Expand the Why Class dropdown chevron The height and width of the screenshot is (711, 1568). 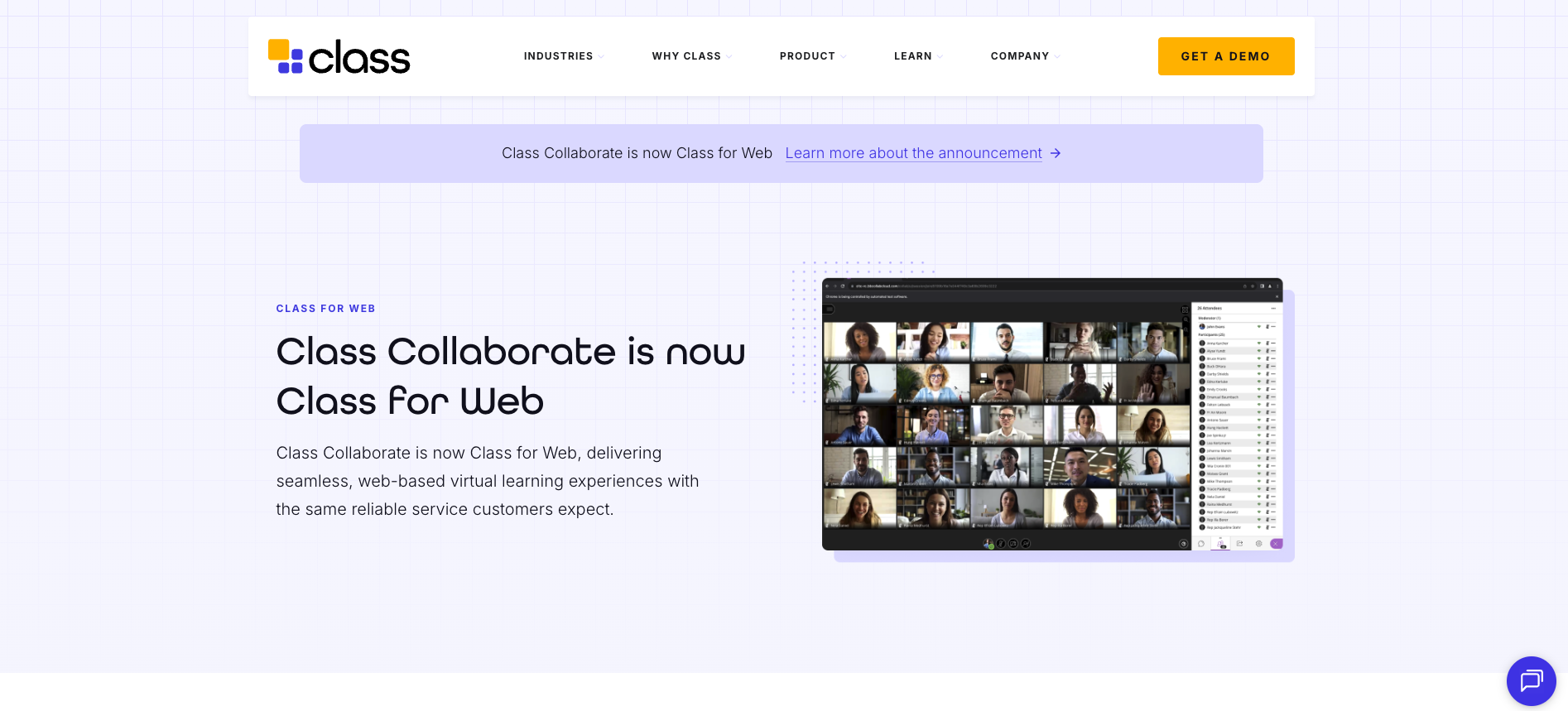pyautogui.click(x=729, y=56)
